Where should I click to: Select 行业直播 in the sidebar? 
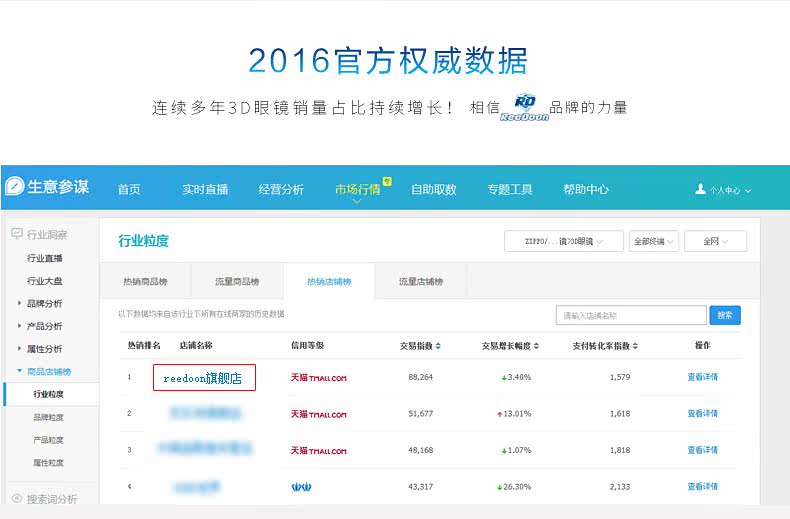pyautogui.click(x=44, y=258)
